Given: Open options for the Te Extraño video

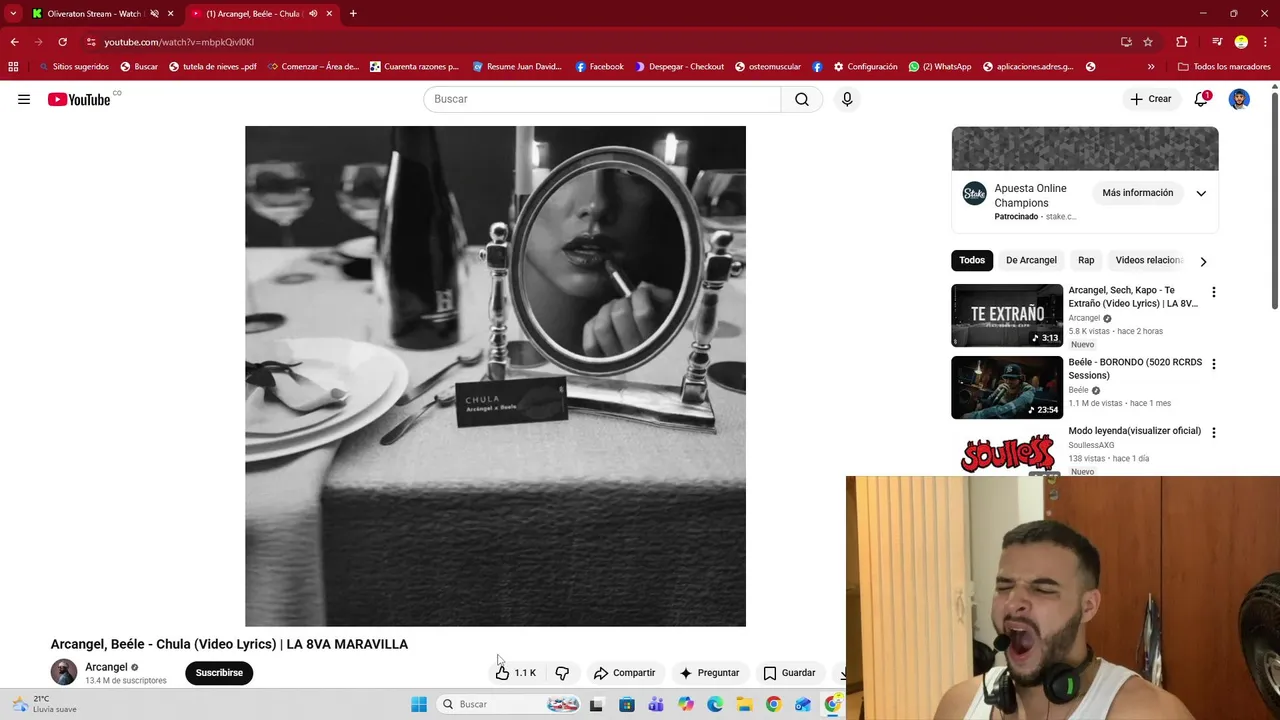Looking at the screenshot, I should (x=1214, y=292).
